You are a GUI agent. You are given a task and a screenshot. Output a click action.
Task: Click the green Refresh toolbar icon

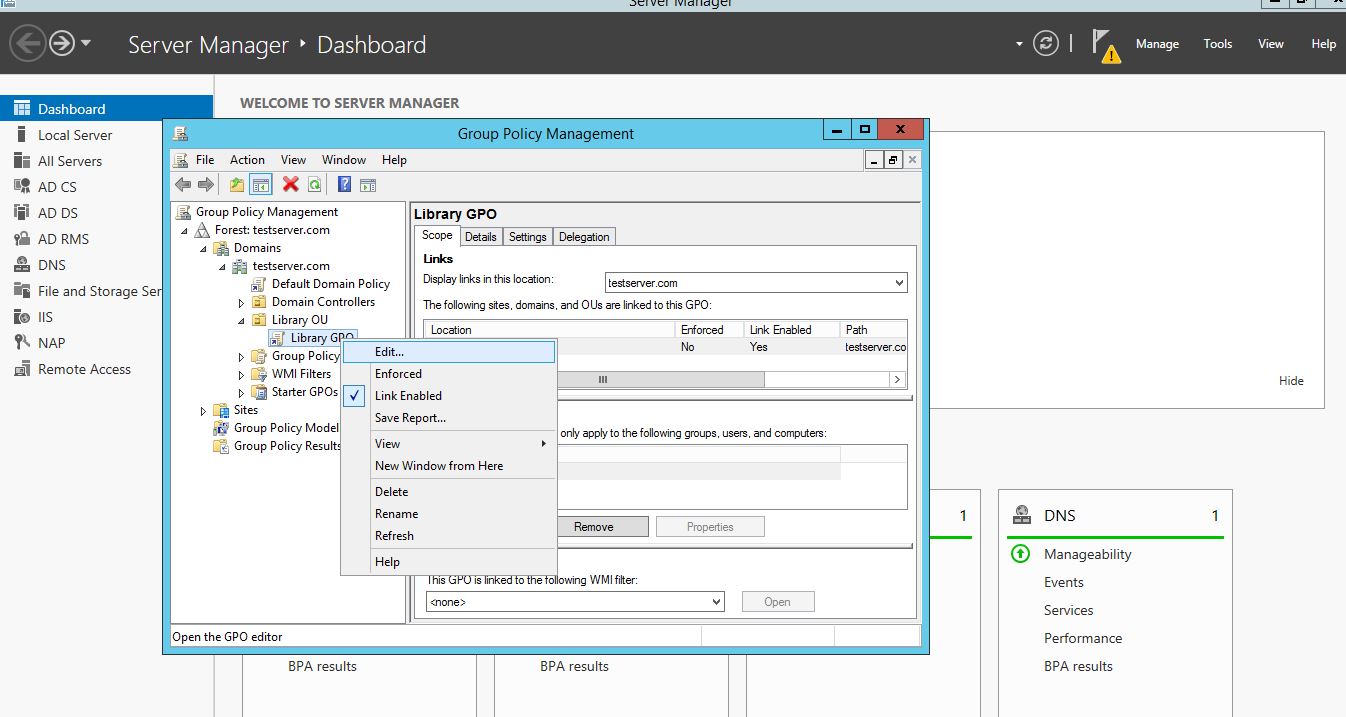pyautogui.click(x=314, y=184)
